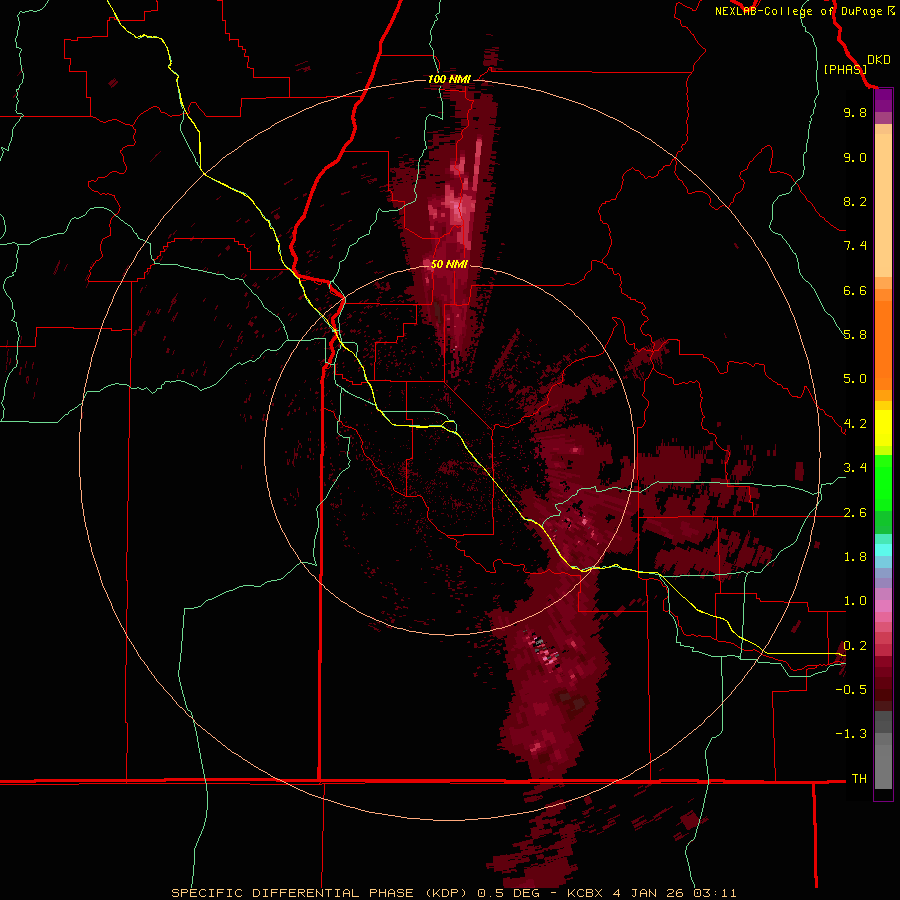Image resolution: width=900 pixels, height=900 pixels.
Task: Click the 4 JAN 26 date text
Action: point(650,893)
